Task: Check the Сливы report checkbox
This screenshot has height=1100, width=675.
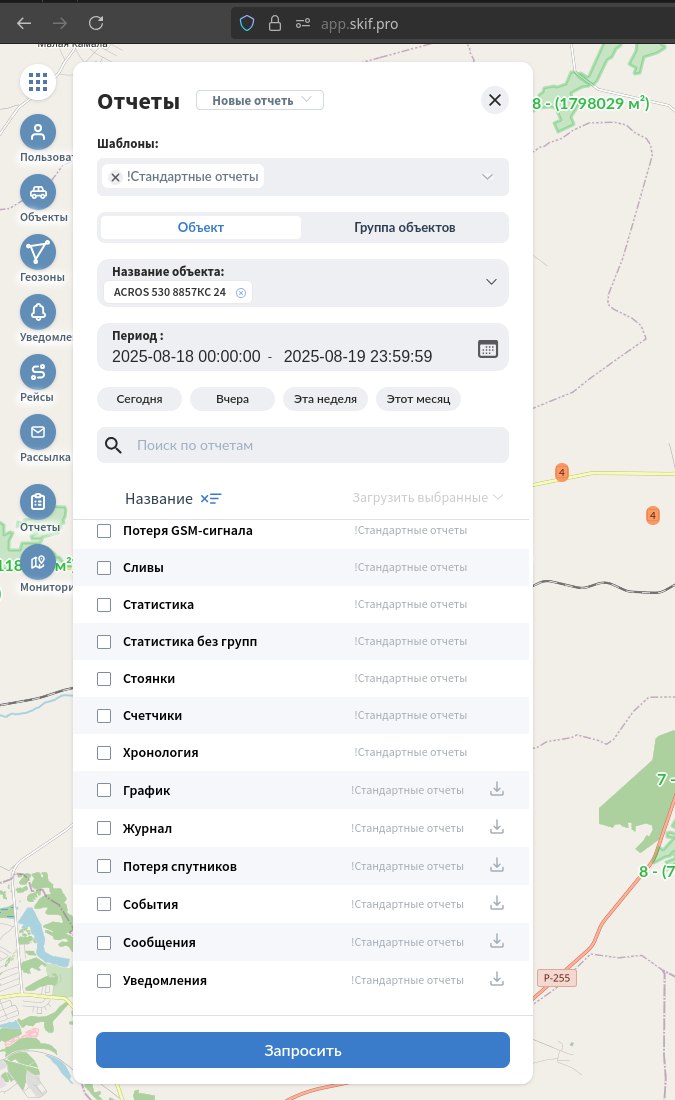Action: coord(104,568)
